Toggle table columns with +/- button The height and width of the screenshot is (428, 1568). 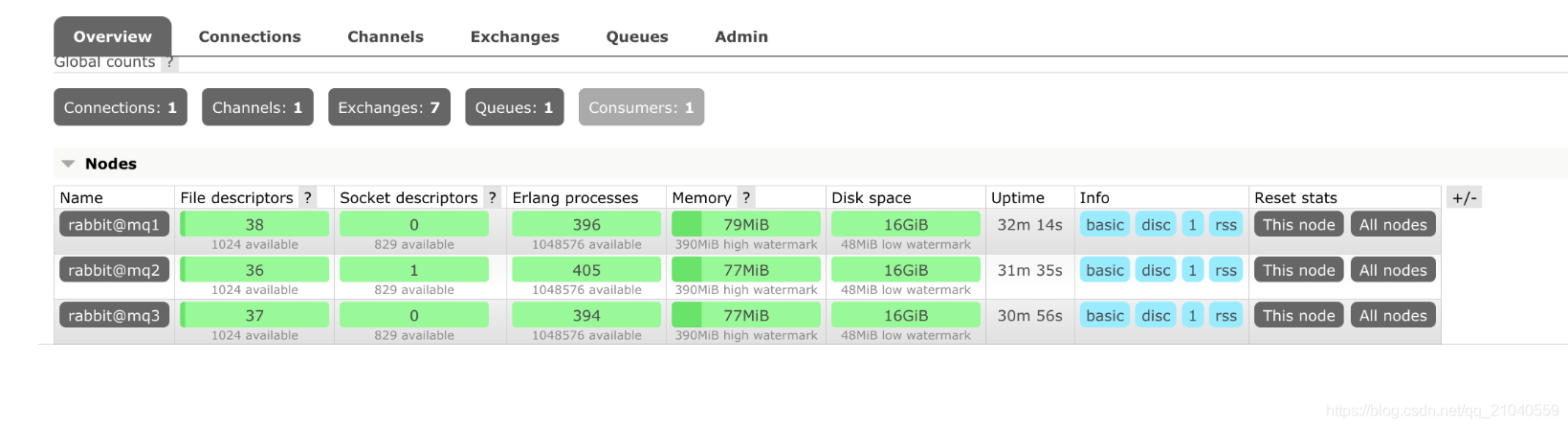pos(1465,198)
